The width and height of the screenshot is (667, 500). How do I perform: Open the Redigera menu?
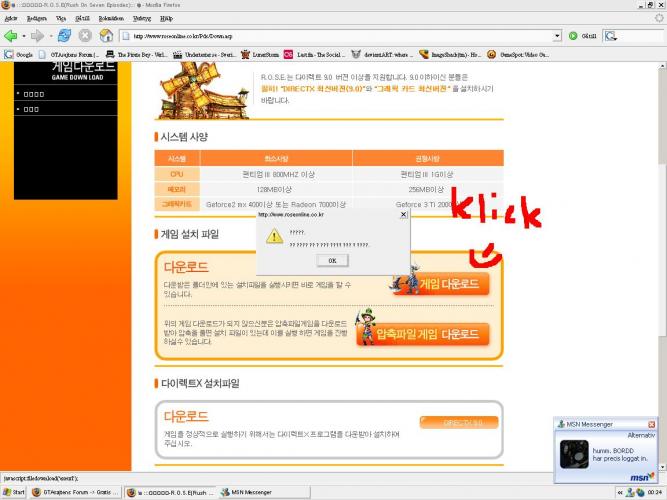point(37,19)
